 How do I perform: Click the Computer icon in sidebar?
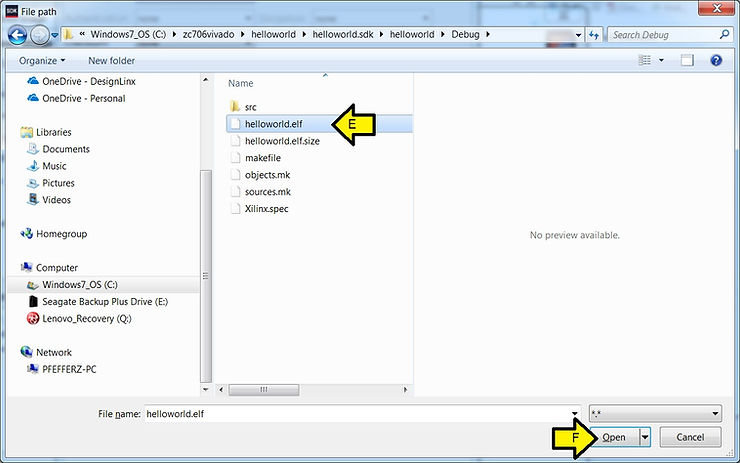click(x=26, y=268)
